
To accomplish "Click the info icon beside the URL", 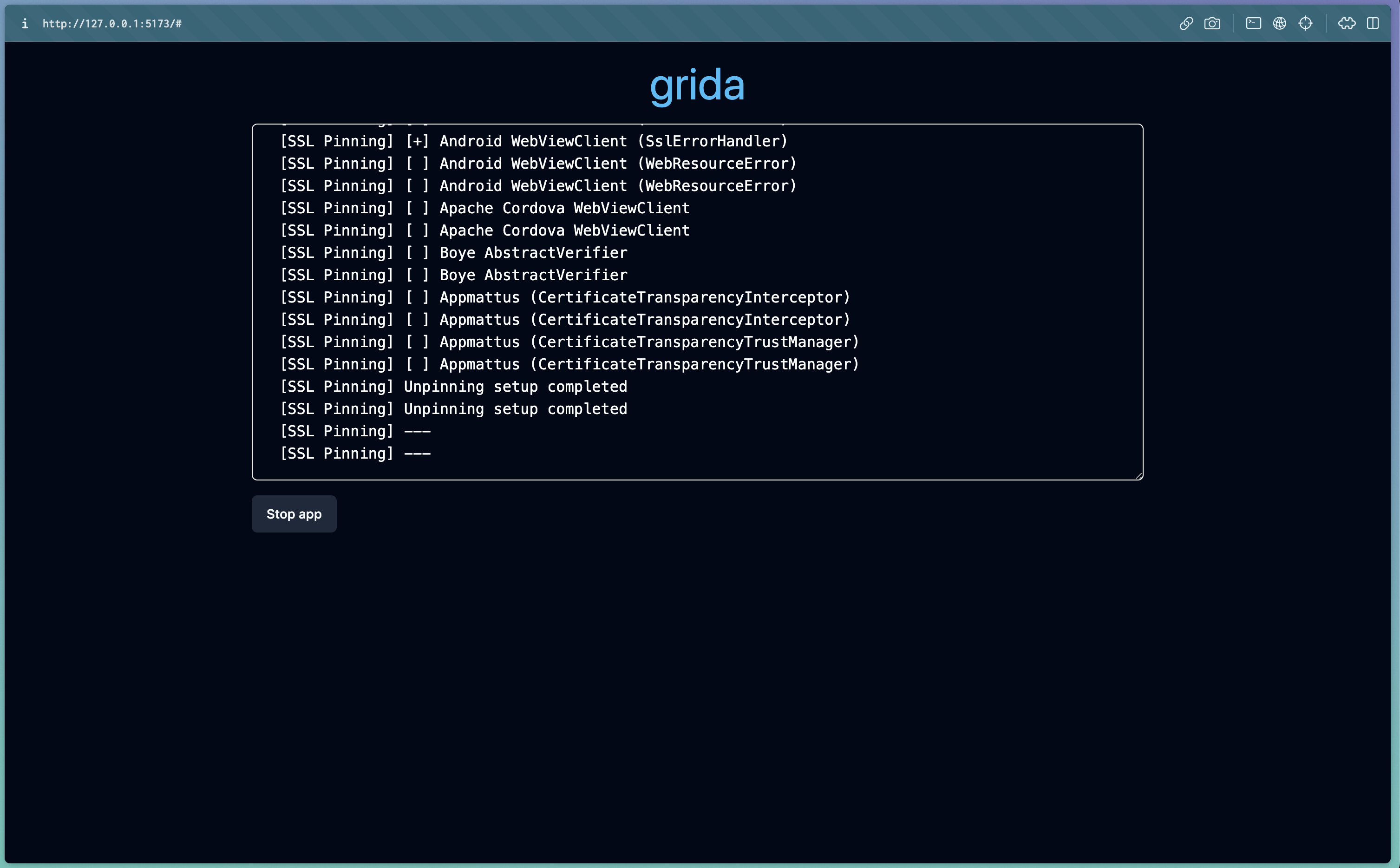I will pos(25,24).
